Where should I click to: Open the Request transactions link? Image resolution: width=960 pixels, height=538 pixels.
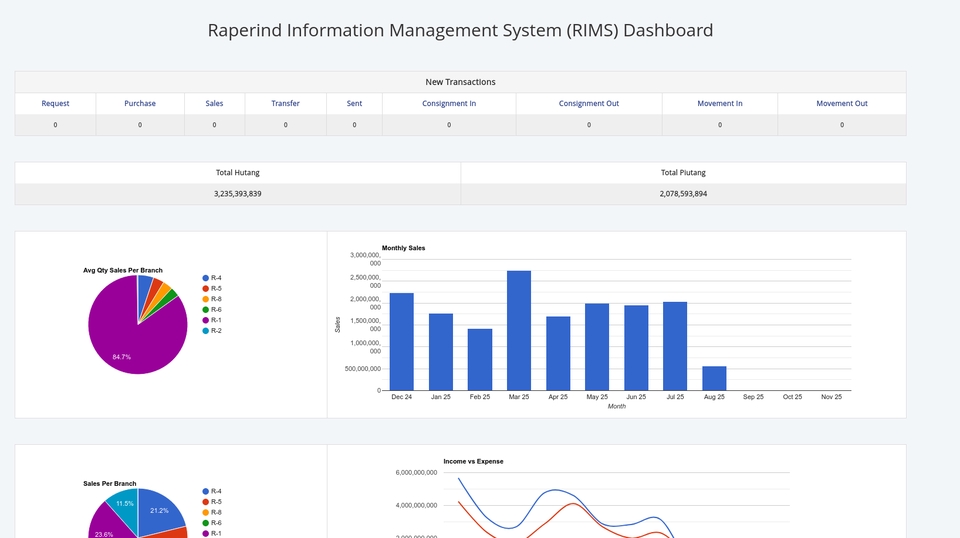(55, 103)
